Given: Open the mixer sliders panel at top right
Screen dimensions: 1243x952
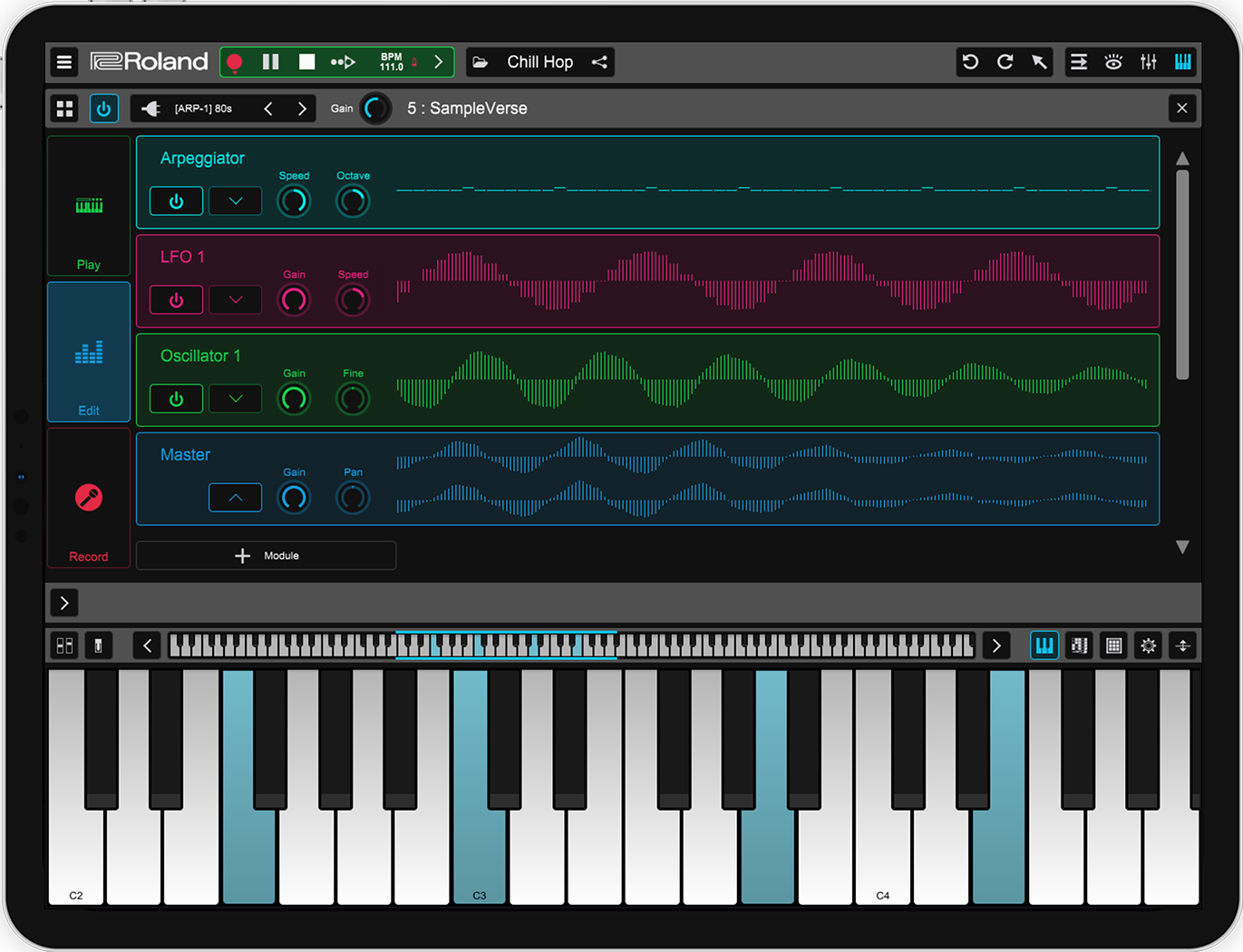Looking at the screenshot, I should click(1148, 62).
